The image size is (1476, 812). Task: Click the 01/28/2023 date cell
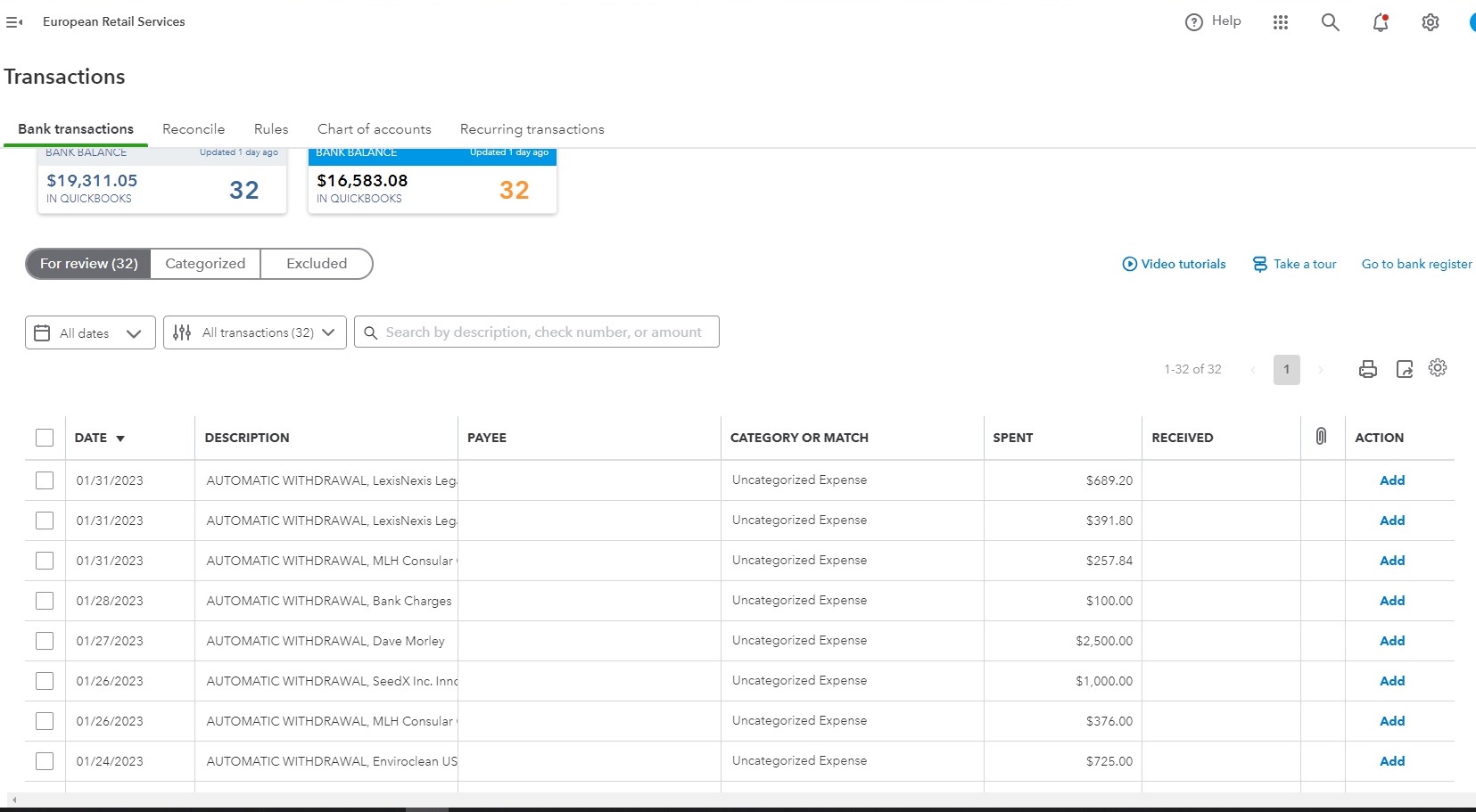tap(110, 601)
